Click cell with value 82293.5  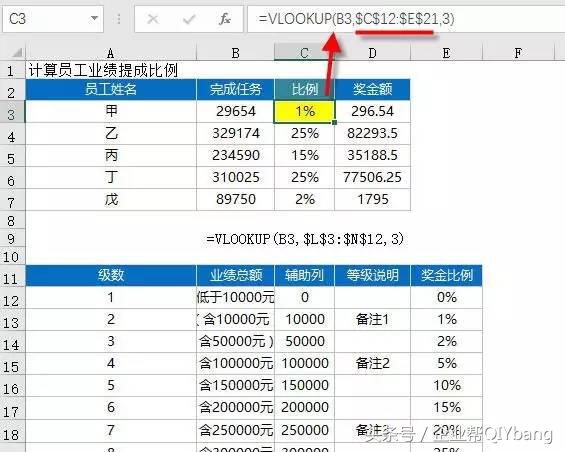point(373,133)
